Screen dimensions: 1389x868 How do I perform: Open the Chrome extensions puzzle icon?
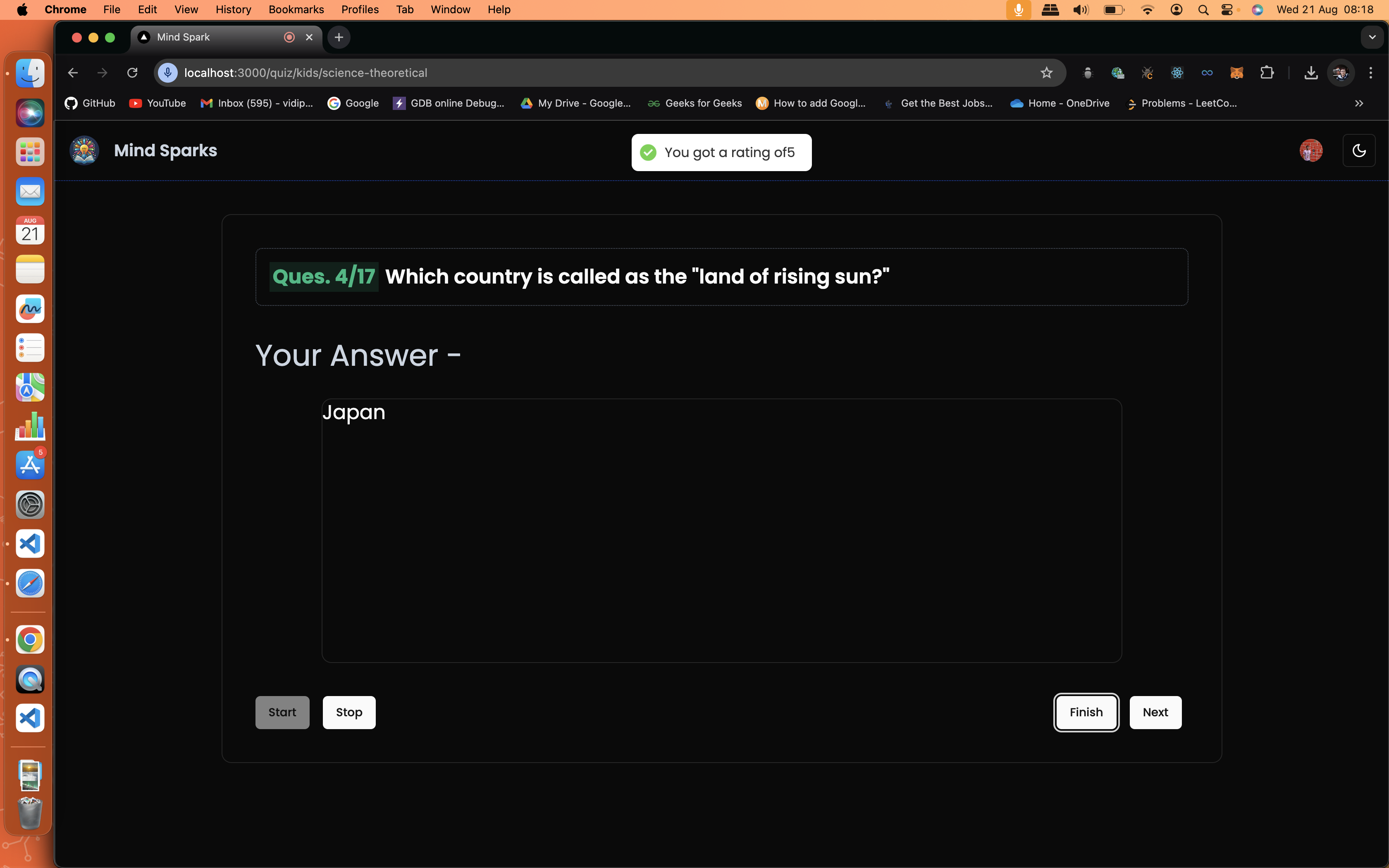click(1267, 73)
